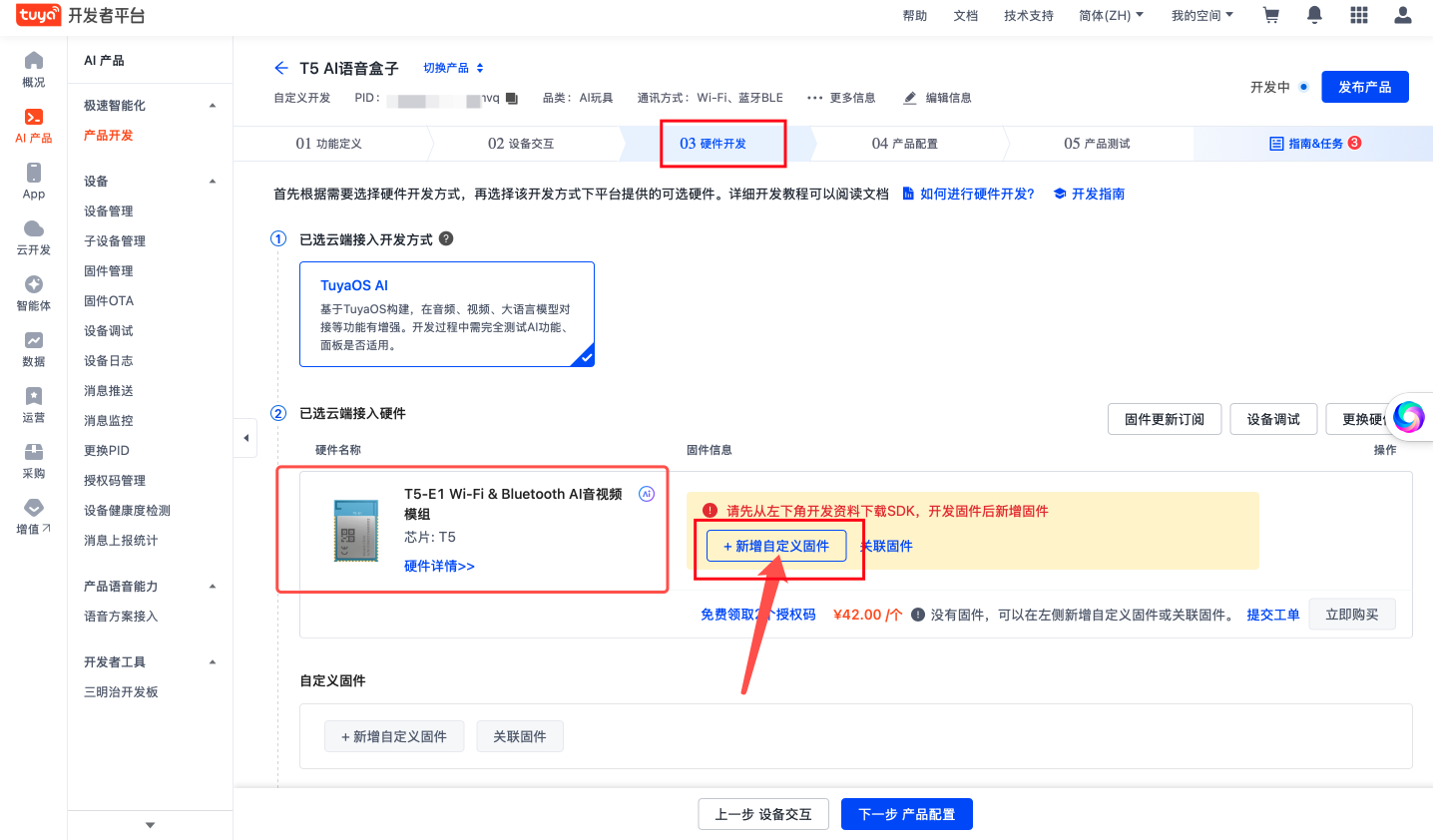Click 下一步 产品配置 button
This screenshot has height=840, width=1433.
click(x=907, y=814)
